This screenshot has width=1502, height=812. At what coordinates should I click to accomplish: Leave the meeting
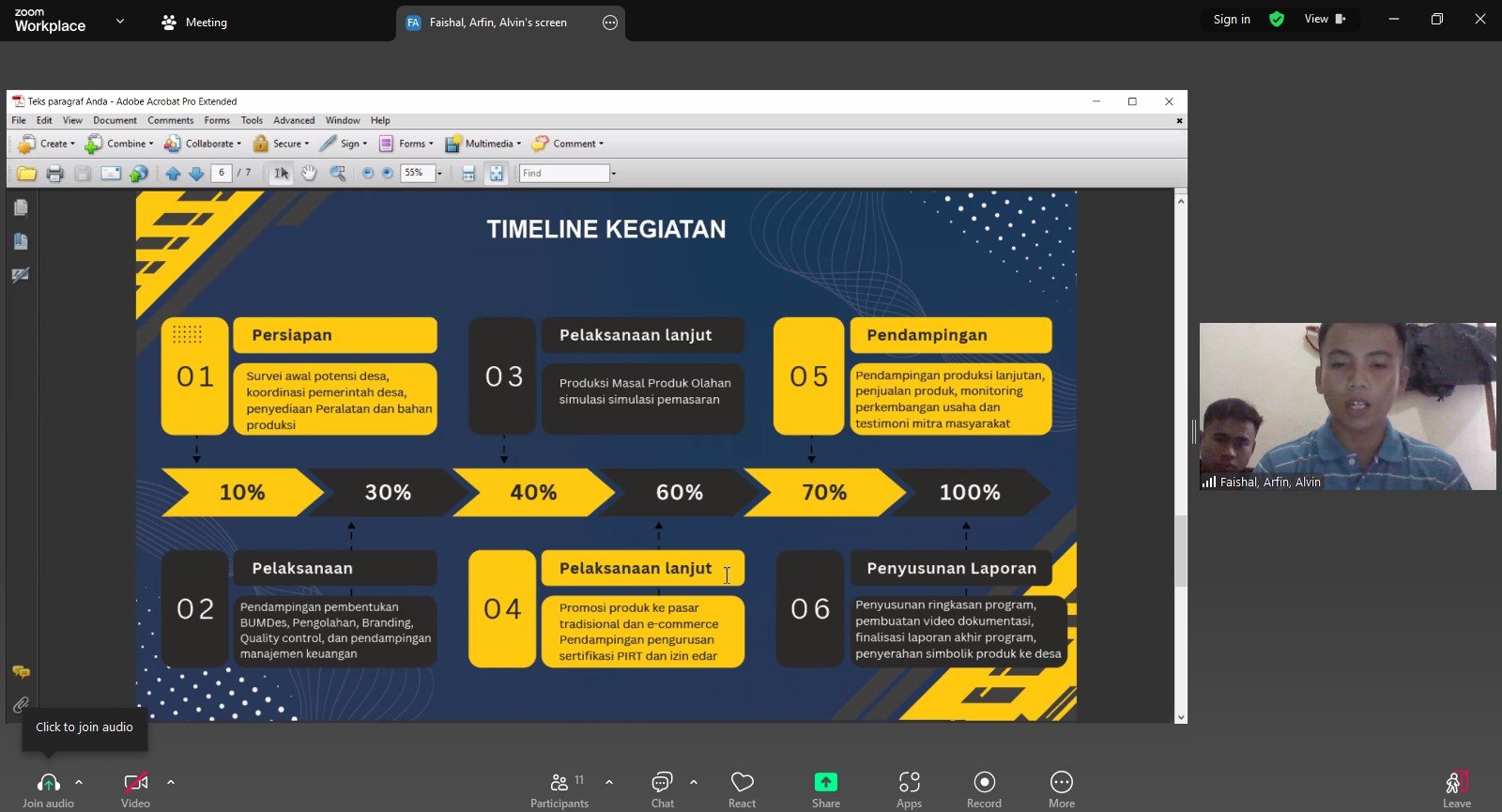click(1456, 787)
